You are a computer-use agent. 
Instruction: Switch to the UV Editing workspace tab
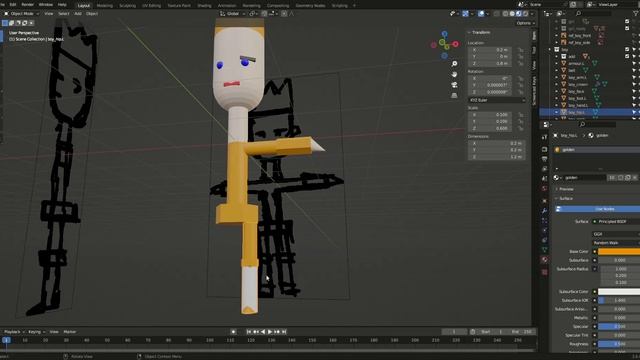151,6
